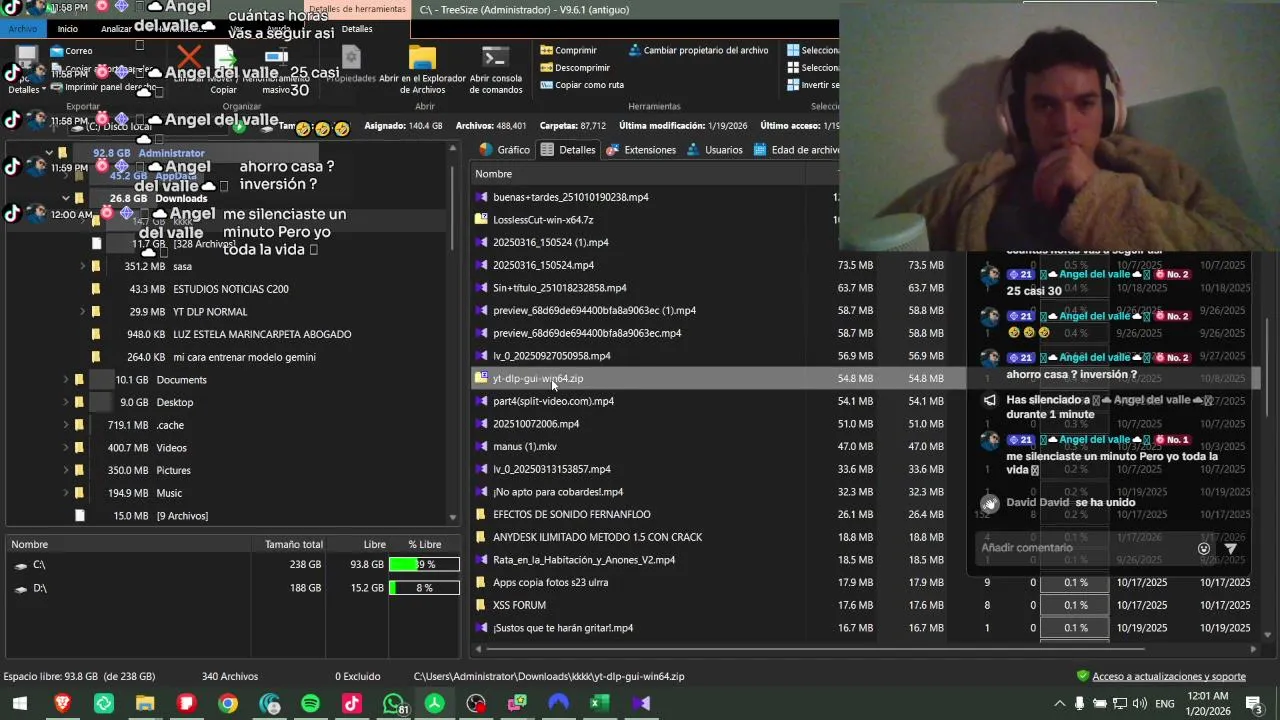Select EFECTOS DE SONIDO FERNANFLOO folder

pyautogui.click(x=571, y=515)
